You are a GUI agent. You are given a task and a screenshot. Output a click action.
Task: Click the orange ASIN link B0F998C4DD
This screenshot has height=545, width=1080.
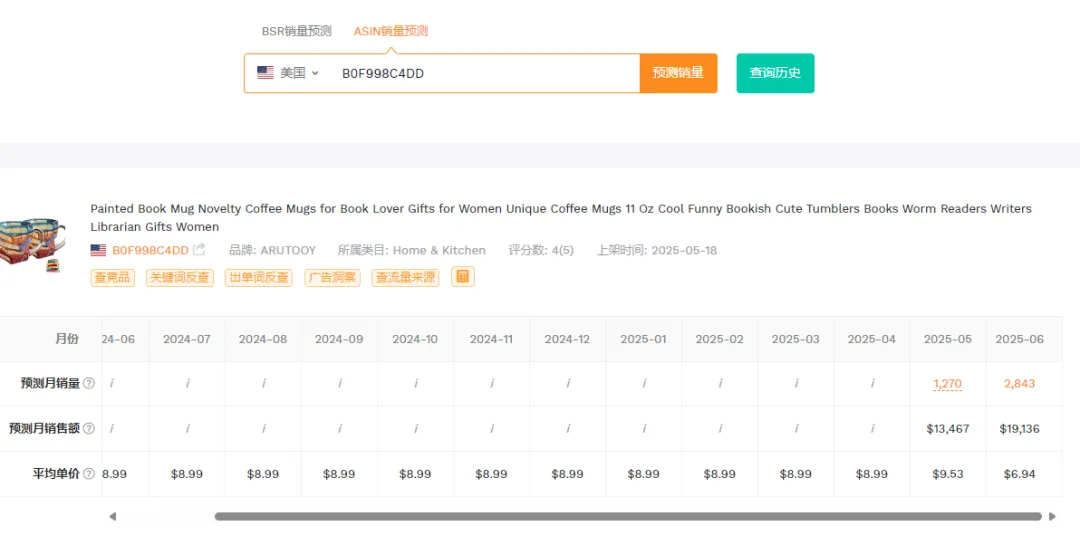click(150, 250)
